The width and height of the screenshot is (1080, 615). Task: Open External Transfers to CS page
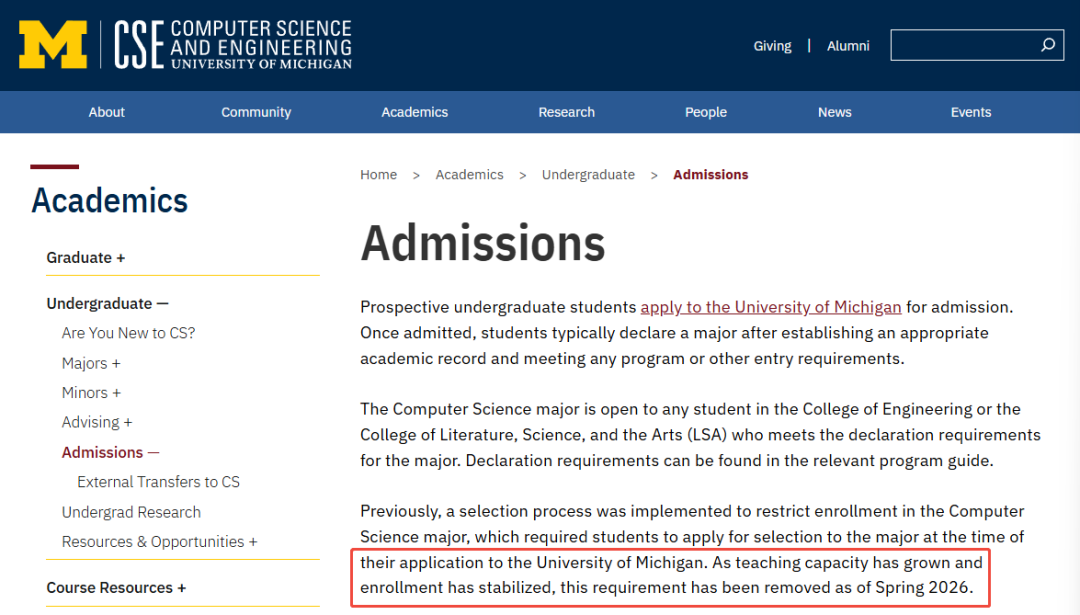coord(158,482)
